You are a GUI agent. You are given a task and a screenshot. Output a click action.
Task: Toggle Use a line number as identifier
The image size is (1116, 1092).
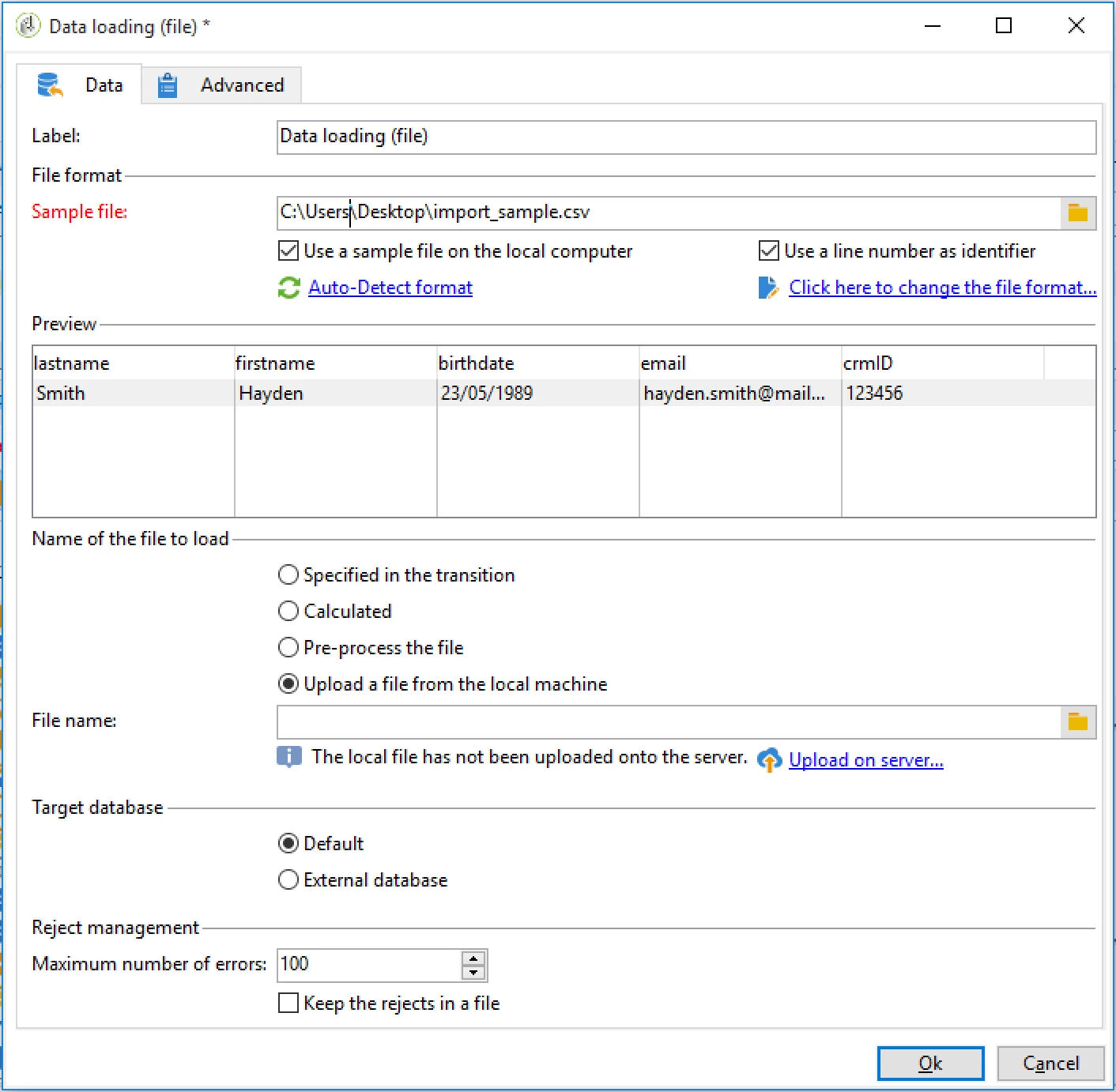[768, 251]
